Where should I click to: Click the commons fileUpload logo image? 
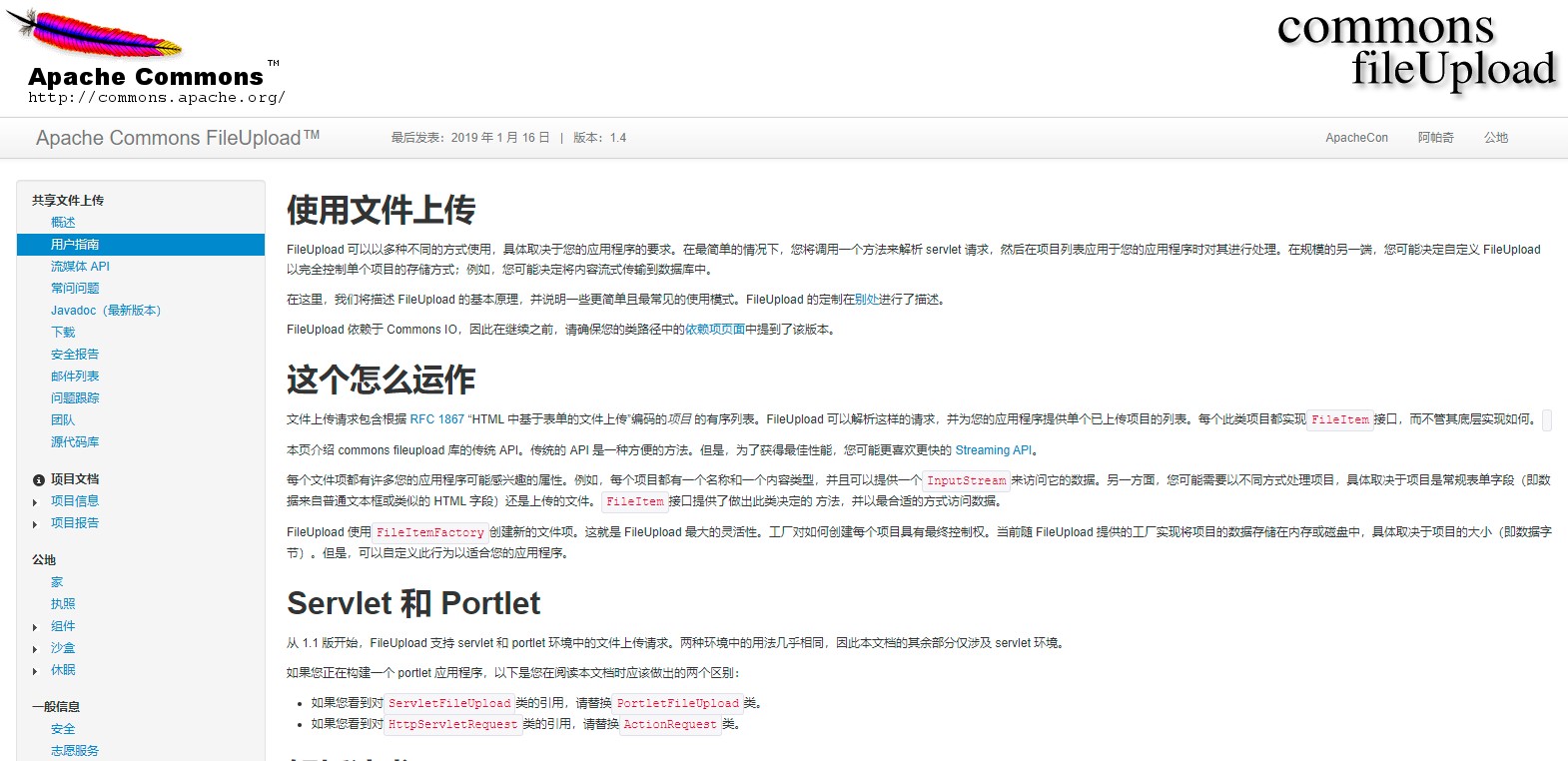[1416, 51]
